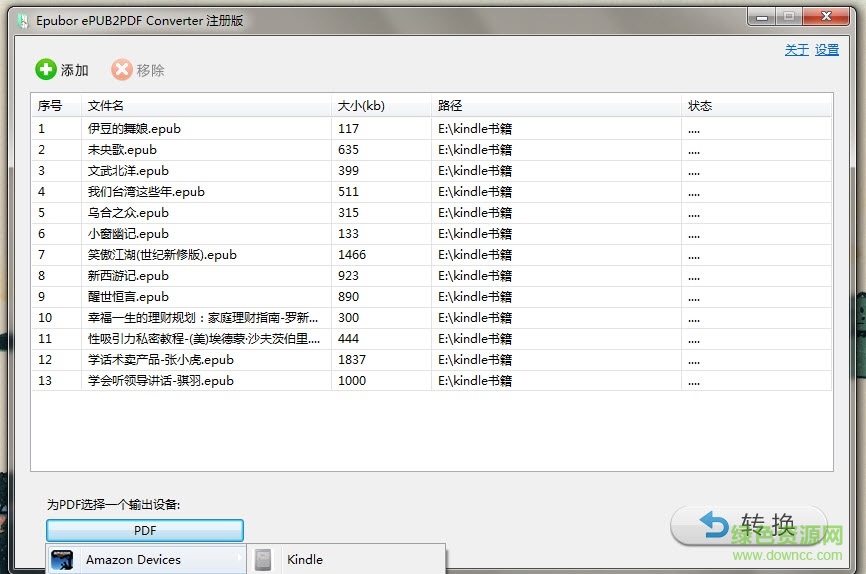This screenshot has width=866, height=574.
Task: Click the size value 635
Action: coord(348,150)
